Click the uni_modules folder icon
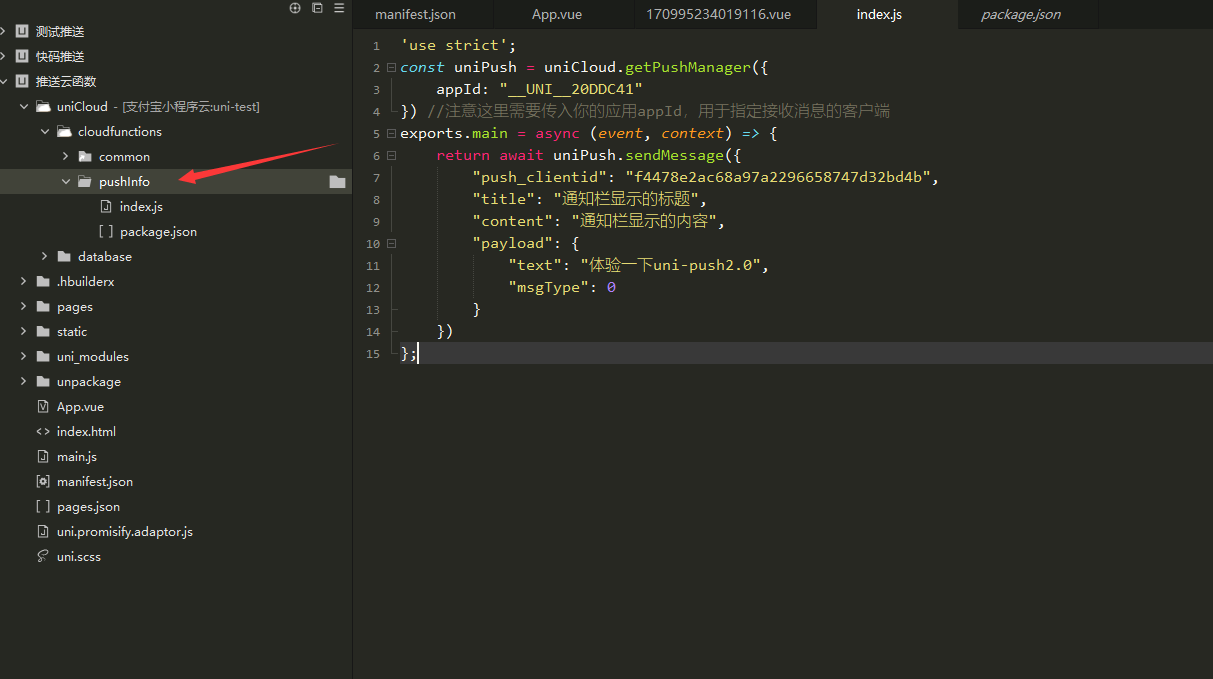Screen dimensions: 1213x679 pyautogui.click(x=43, y=357)
